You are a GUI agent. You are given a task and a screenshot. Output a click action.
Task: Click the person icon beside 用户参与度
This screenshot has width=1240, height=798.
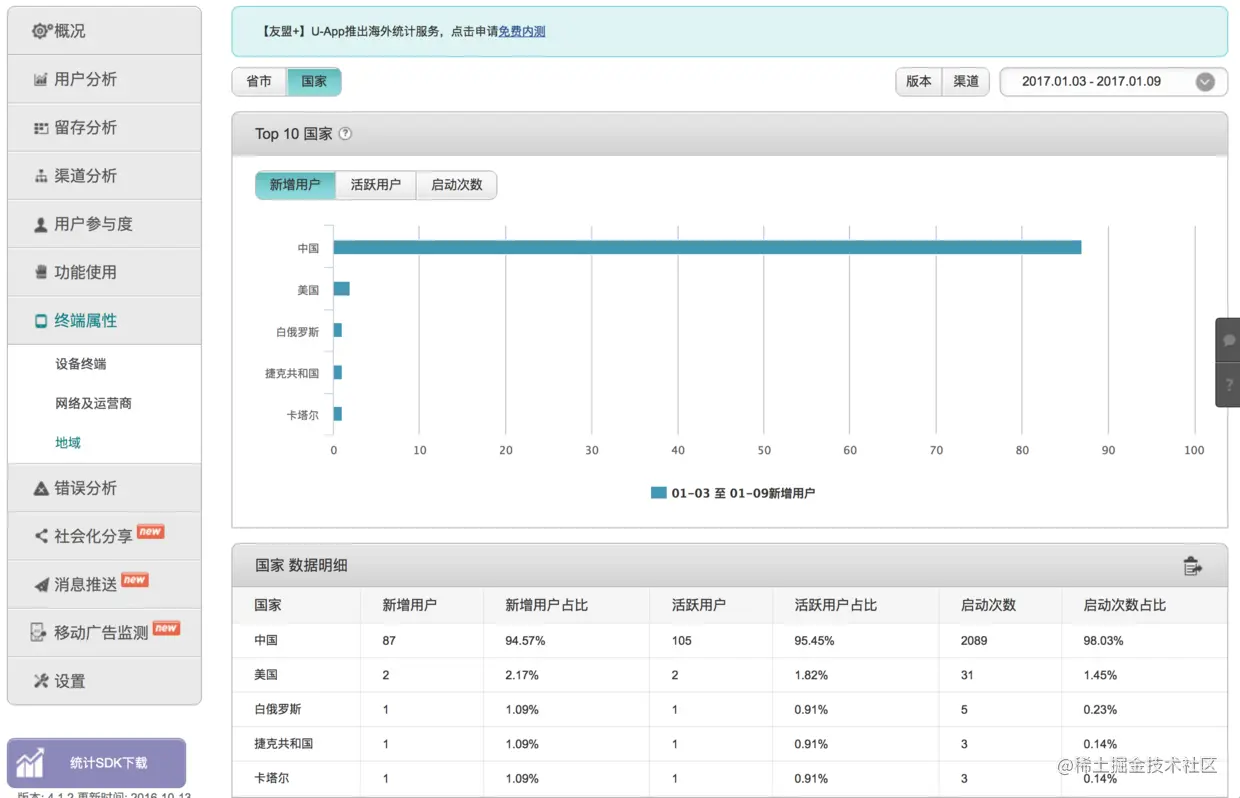pos(41,225)
